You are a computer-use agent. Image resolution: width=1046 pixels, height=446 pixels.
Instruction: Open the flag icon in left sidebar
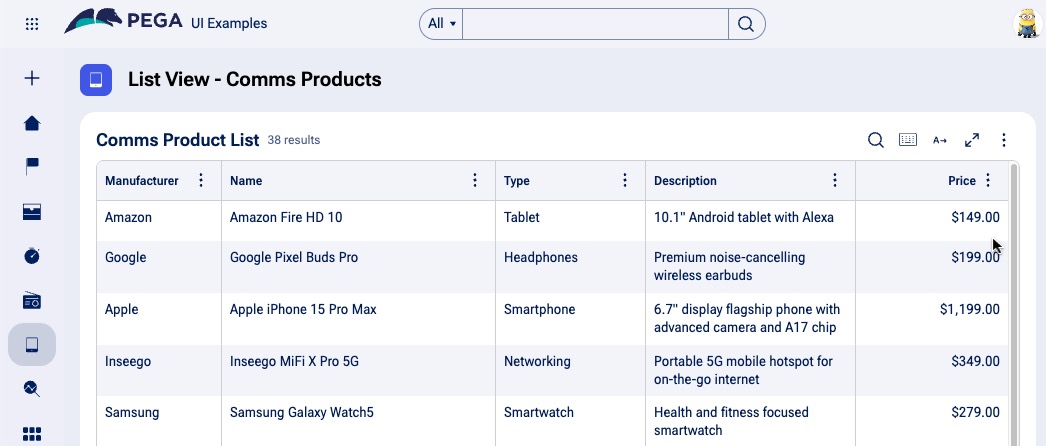pyautogui.click(x=32, y=167)
